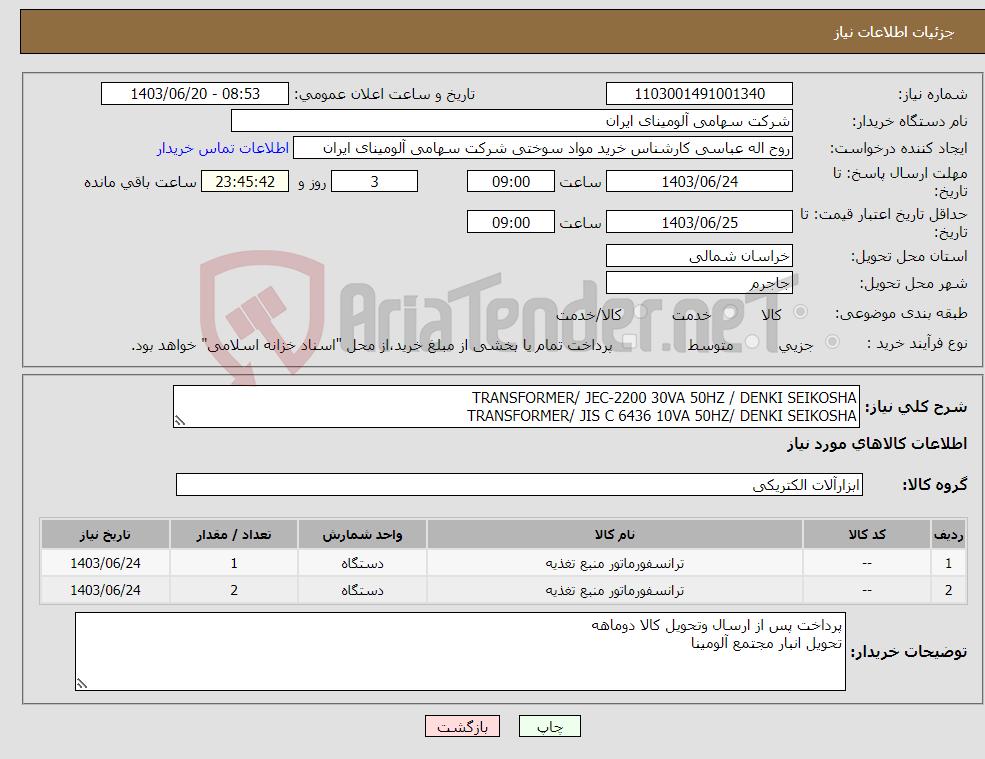Select the جزیی purchase type radio

pos(832,342)
